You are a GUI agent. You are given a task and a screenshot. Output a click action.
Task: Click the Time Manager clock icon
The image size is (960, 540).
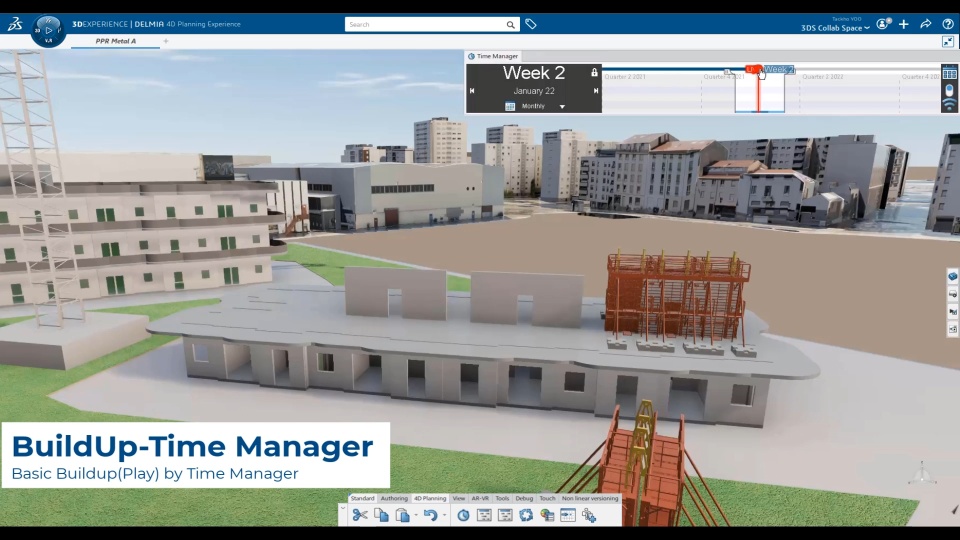[463, 516]
